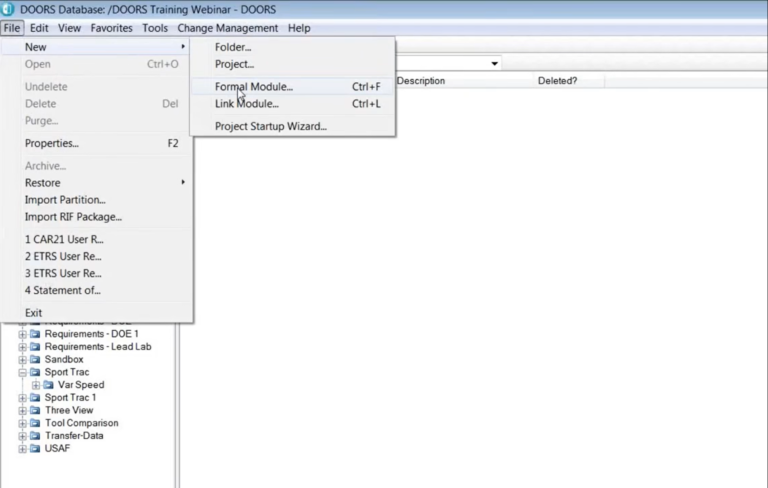This screenshot has width=768, height=488.
Task: Select Link Module... entry
Action: [292, 104]
